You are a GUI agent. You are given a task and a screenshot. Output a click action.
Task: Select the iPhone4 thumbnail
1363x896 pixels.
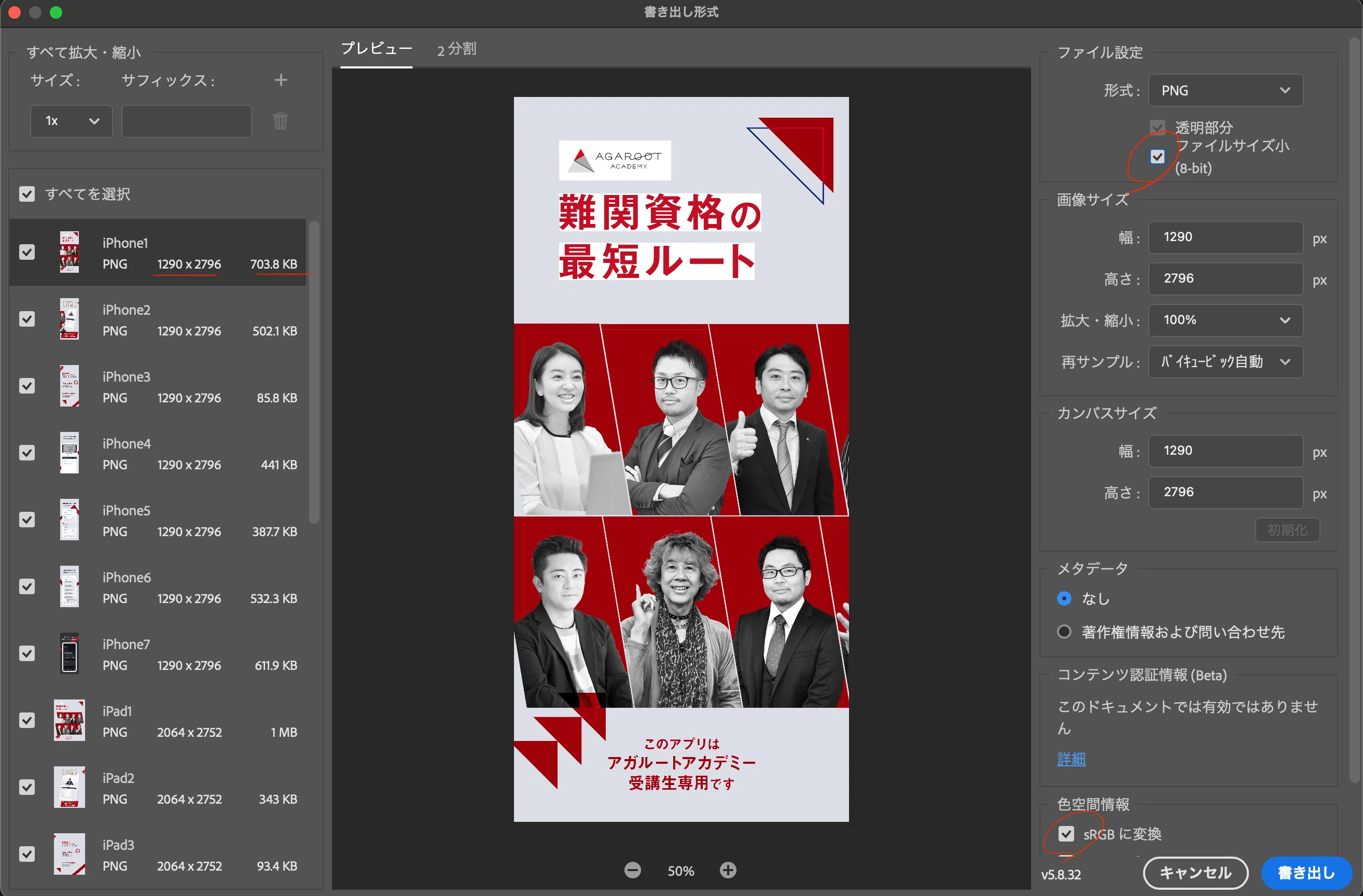coord(69,453)
